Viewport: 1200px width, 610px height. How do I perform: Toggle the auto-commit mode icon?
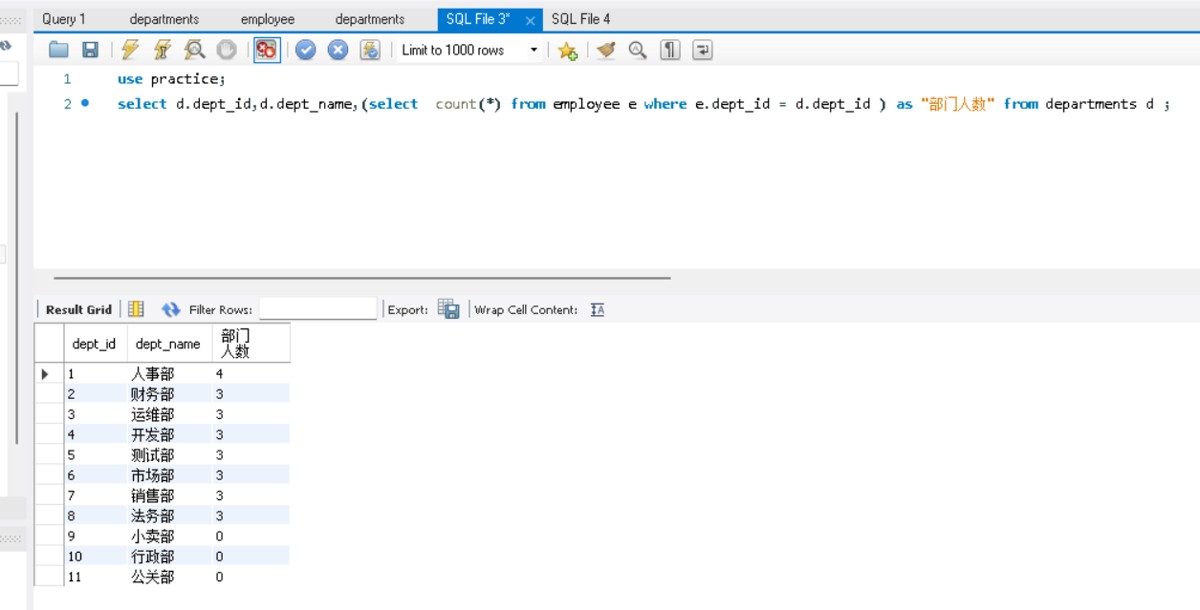tap(370, 50)
